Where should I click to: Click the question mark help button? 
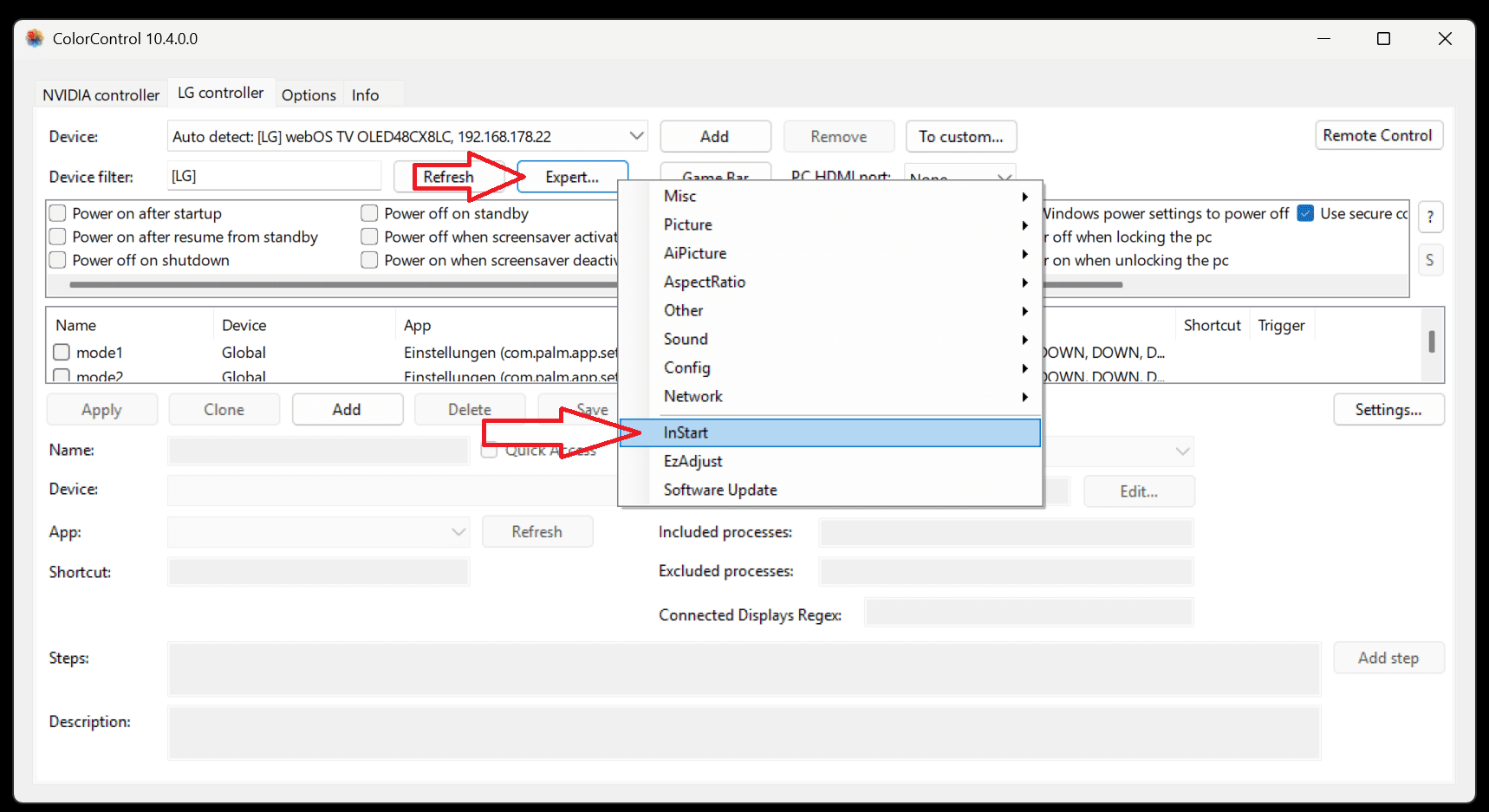pos(1430,217)
